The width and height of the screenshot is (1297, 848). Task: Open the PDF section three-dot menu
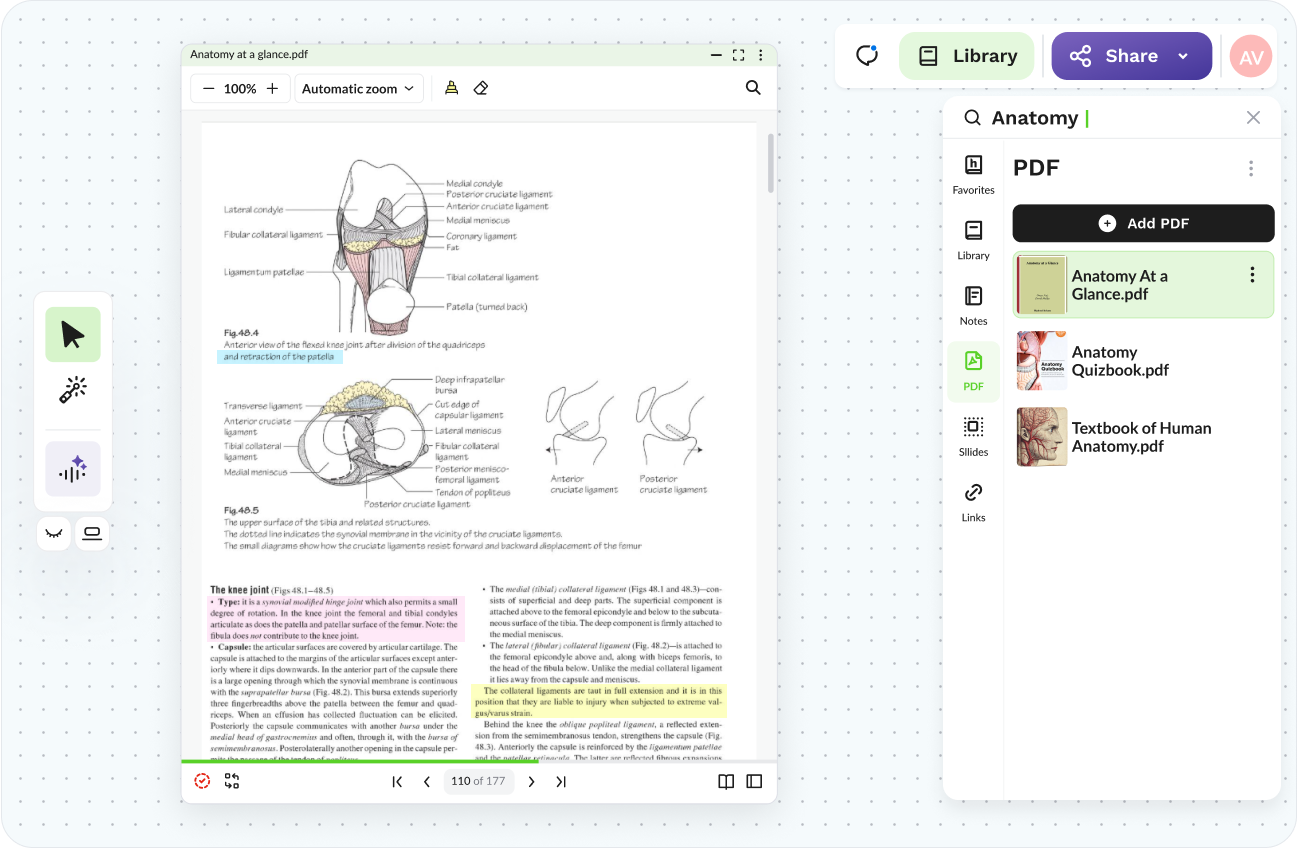click(1250, 168)
